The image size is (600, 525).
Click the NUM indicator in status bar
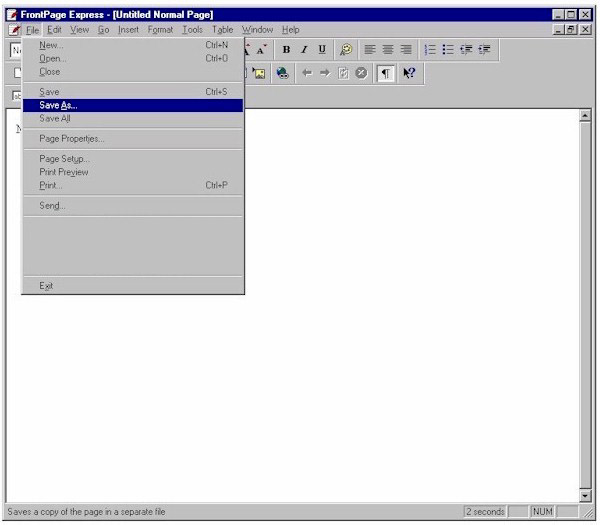click(x=543, y=512)
